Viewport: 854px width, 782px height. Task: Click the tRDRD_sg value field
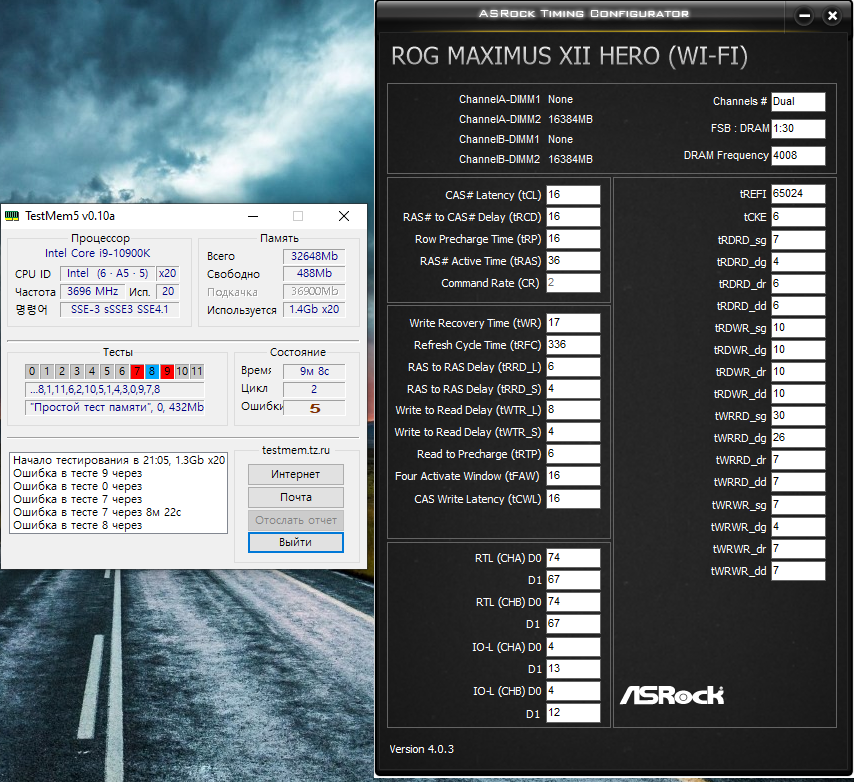[798, 240]
